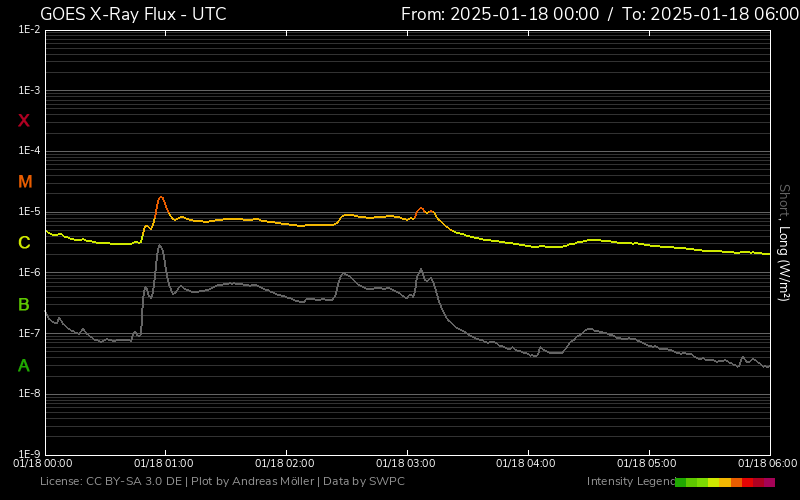
Task: Click the Plot by Andreas Möller credit
Action: click(x=253, y=481)
